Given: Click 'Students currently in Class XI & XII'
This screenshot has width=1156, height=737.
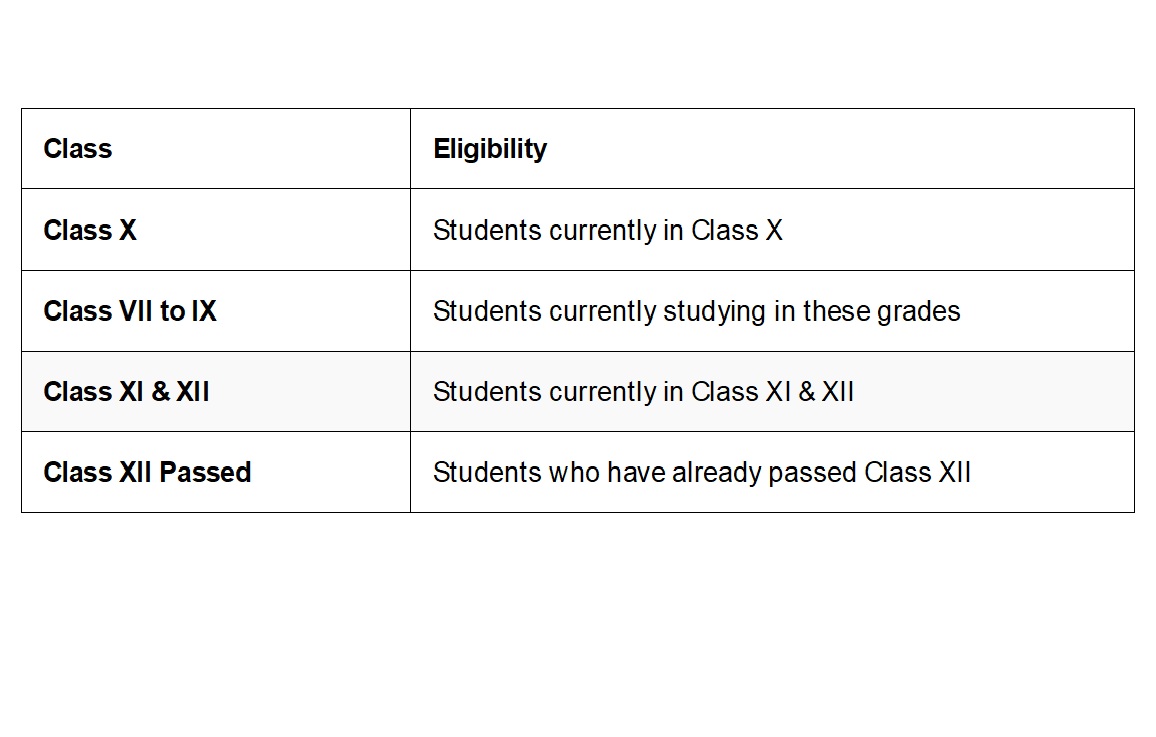Looking at the screenshot, I should (x=644, y=392).
